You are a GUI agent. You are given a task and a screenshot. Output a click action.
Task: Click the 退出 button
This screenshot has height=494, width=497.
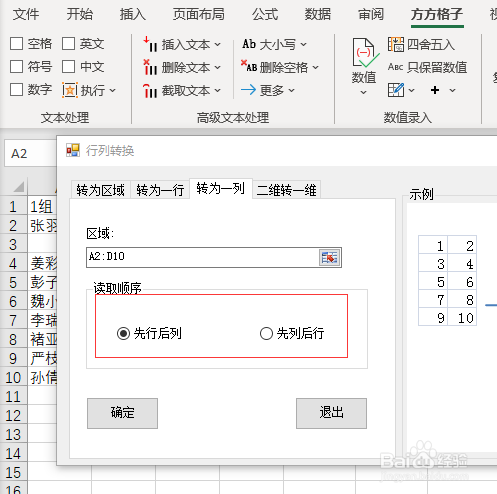(x=331, y=413)
